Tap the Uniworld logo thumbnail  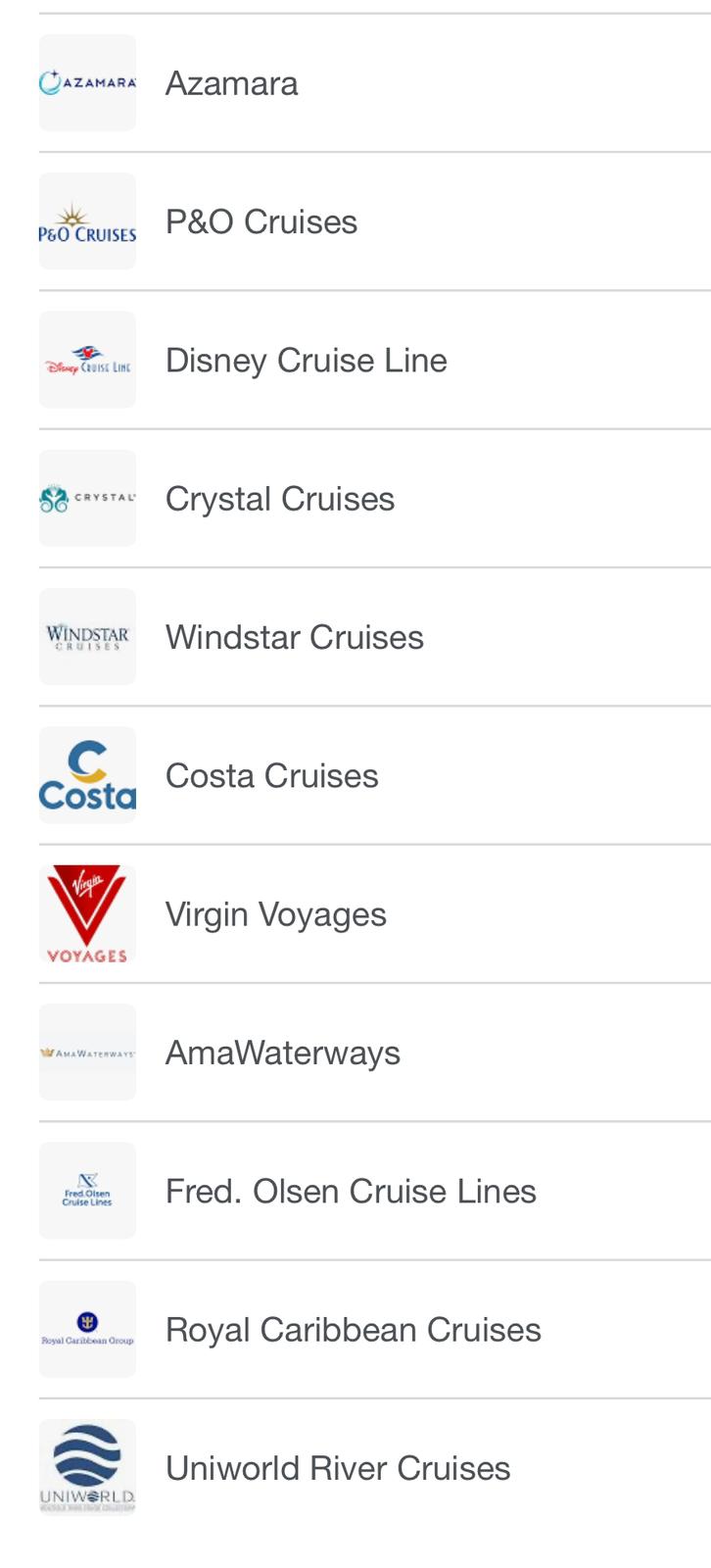[x=87, y=1467]
